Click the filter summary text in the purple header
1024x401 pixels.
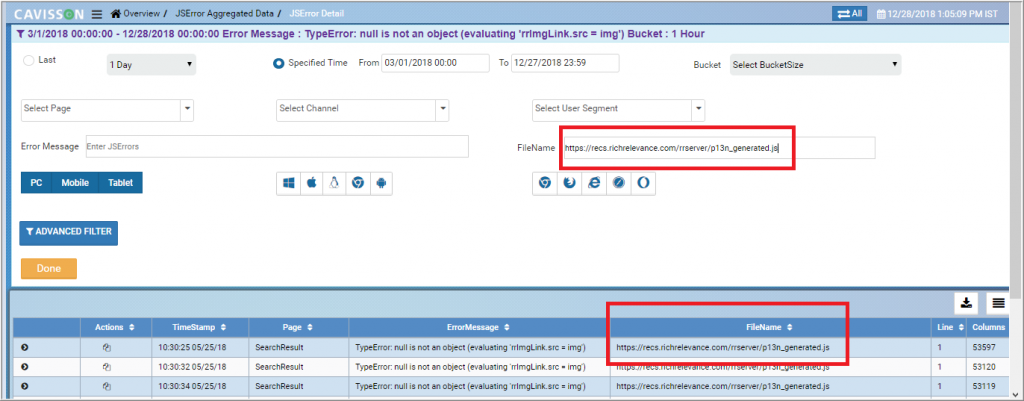(x=365, y=33)
